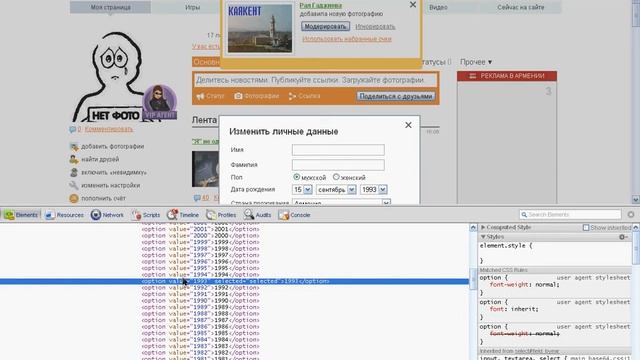This screenshot has height=360, width=640.
Task: Click the найти друзей link
Action: 100,159
